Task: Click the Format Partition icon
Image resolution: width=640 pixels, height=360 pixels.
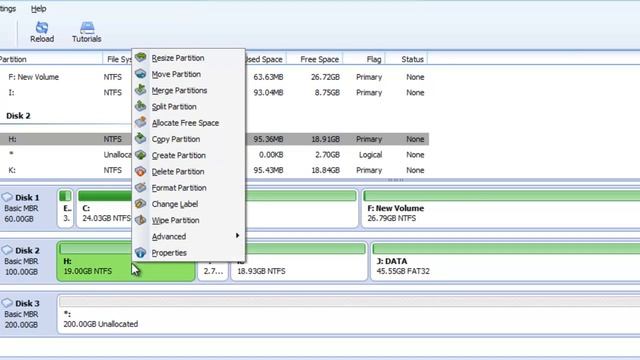Action: point(140,187)
